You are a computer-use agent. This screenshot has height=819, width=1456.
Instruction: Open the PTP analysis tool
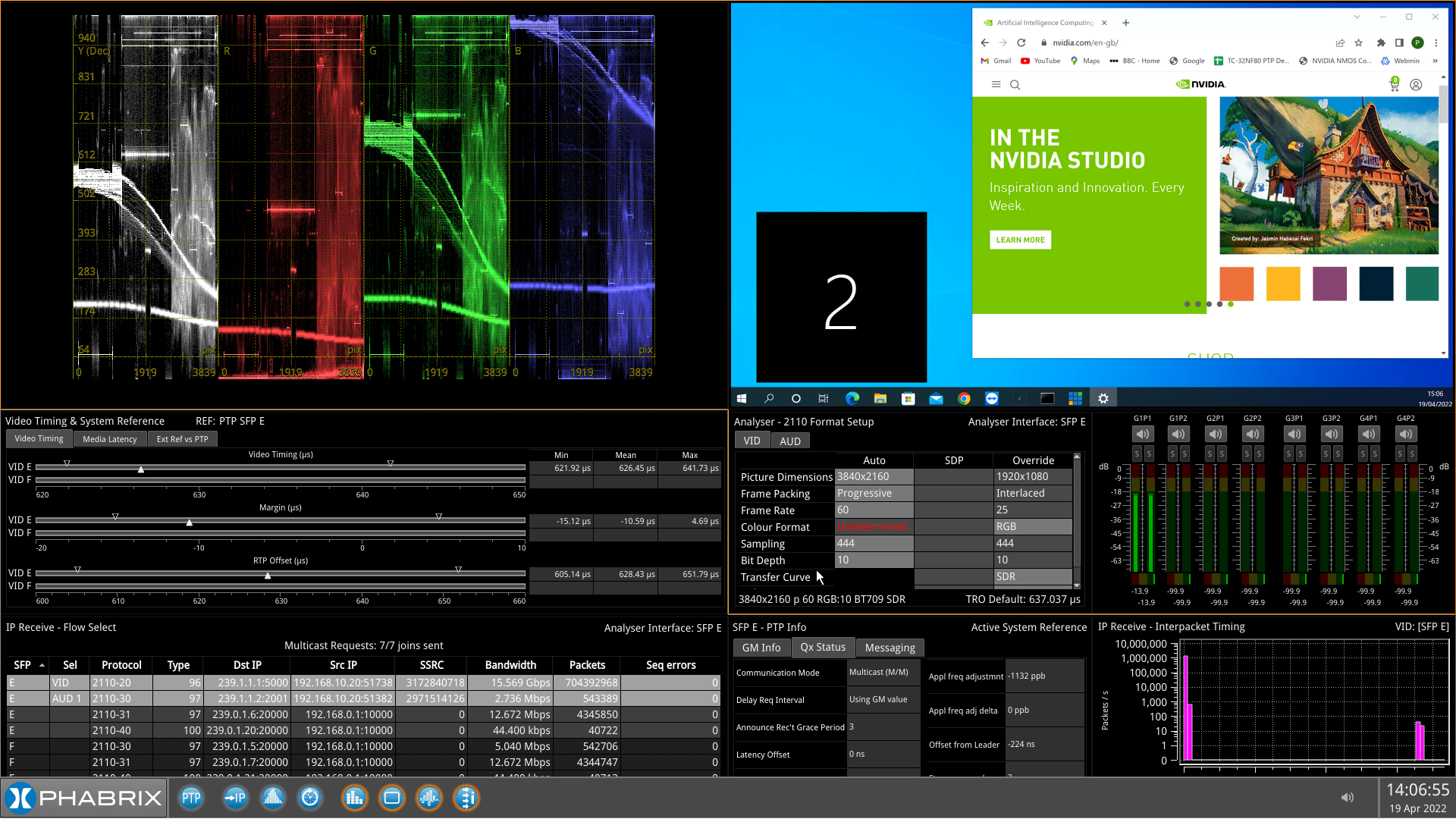(x=191, y=798)
